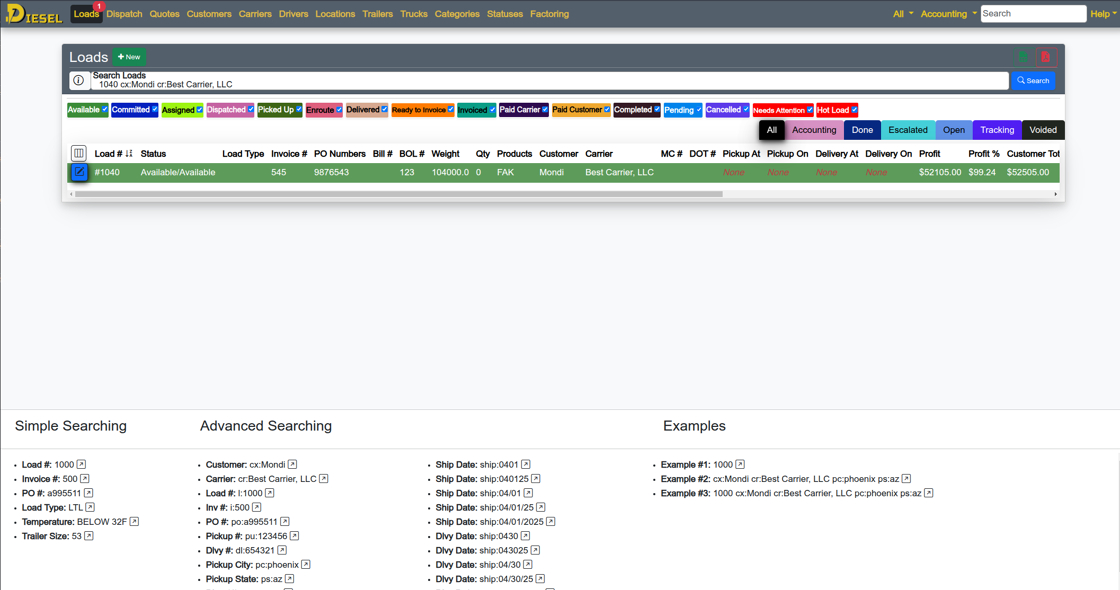
Task: Open the column chooser icon in table header
Action: coord(79,153)
